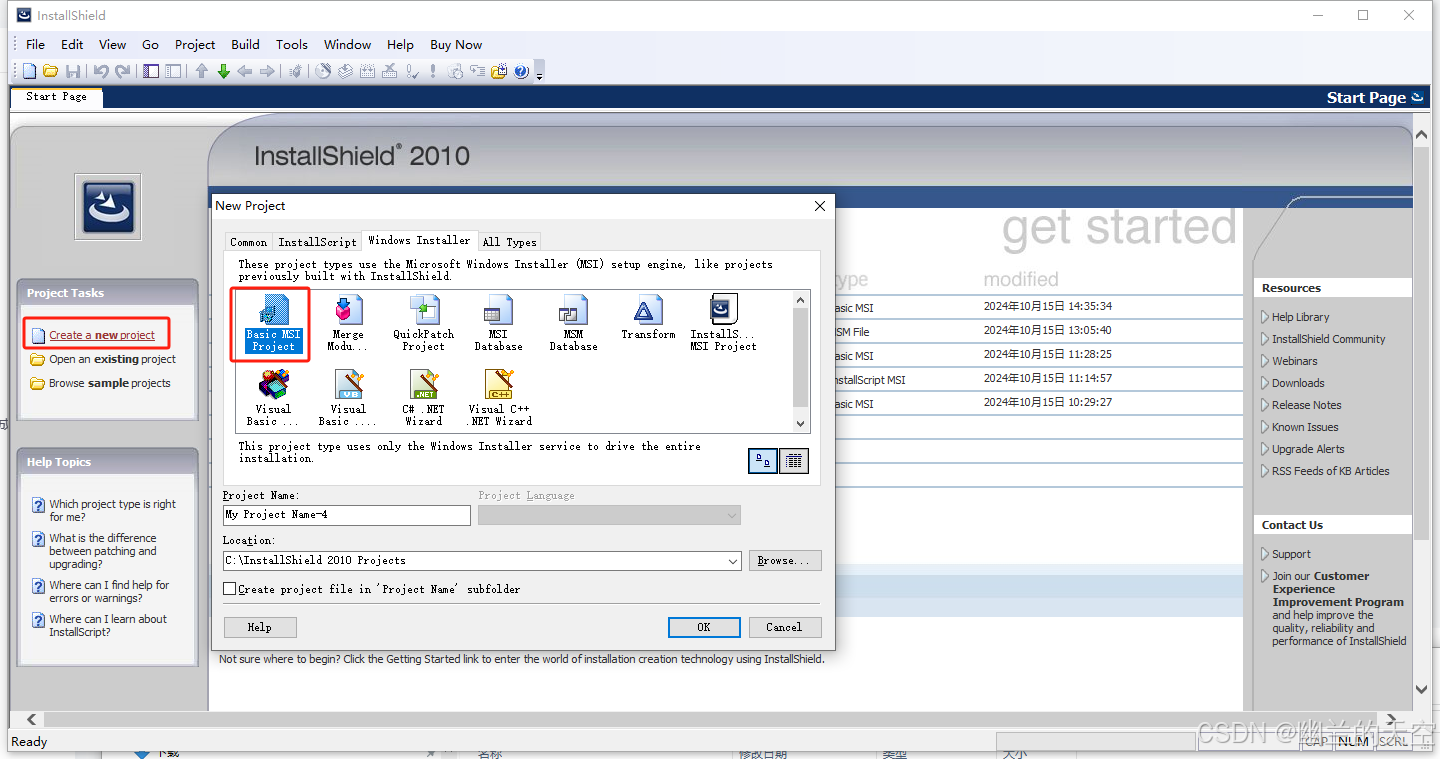Viewport: 1440px width, 759px height.
Task: Select the Visual Basic .NET Wizard icon
Action: coord(348,398)
